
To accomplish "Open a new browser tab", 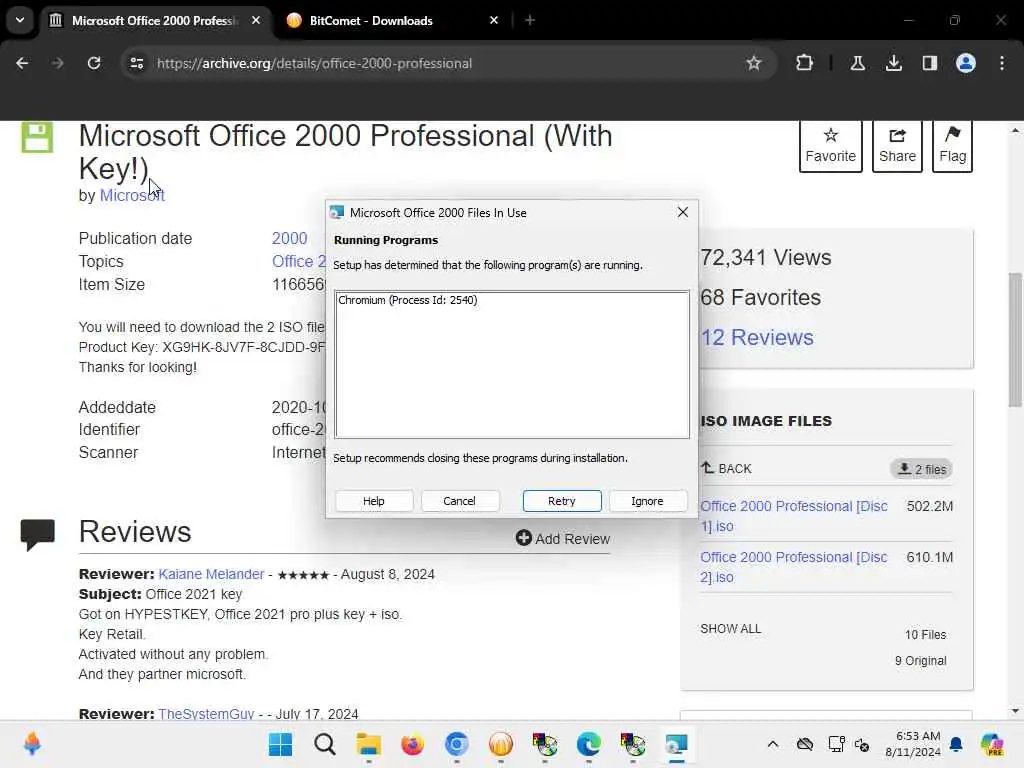I will pyautogui.click(x=530, y=20).
